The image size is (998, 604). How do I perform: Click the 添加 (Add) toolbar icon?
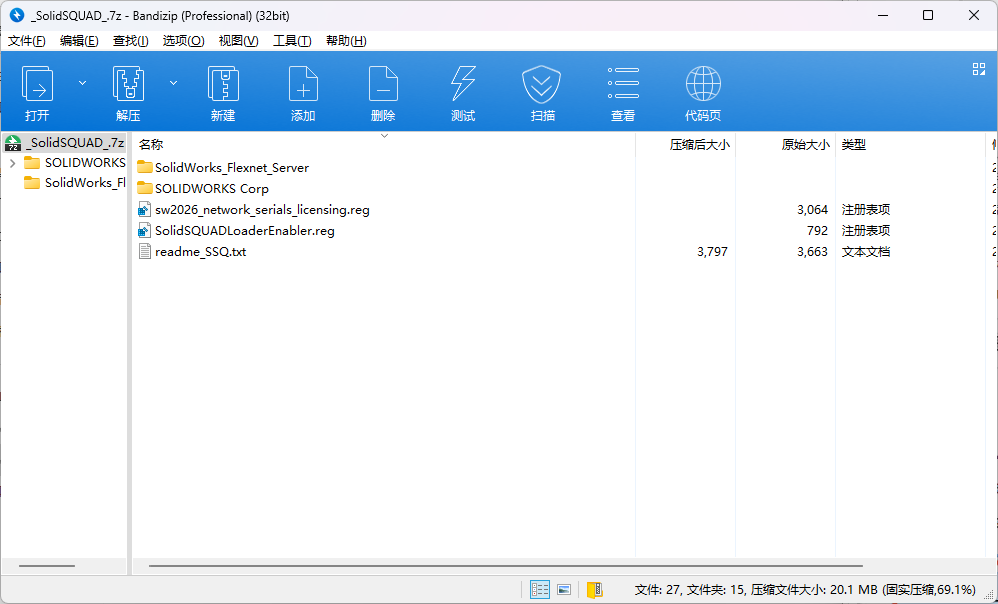point(303,85)
